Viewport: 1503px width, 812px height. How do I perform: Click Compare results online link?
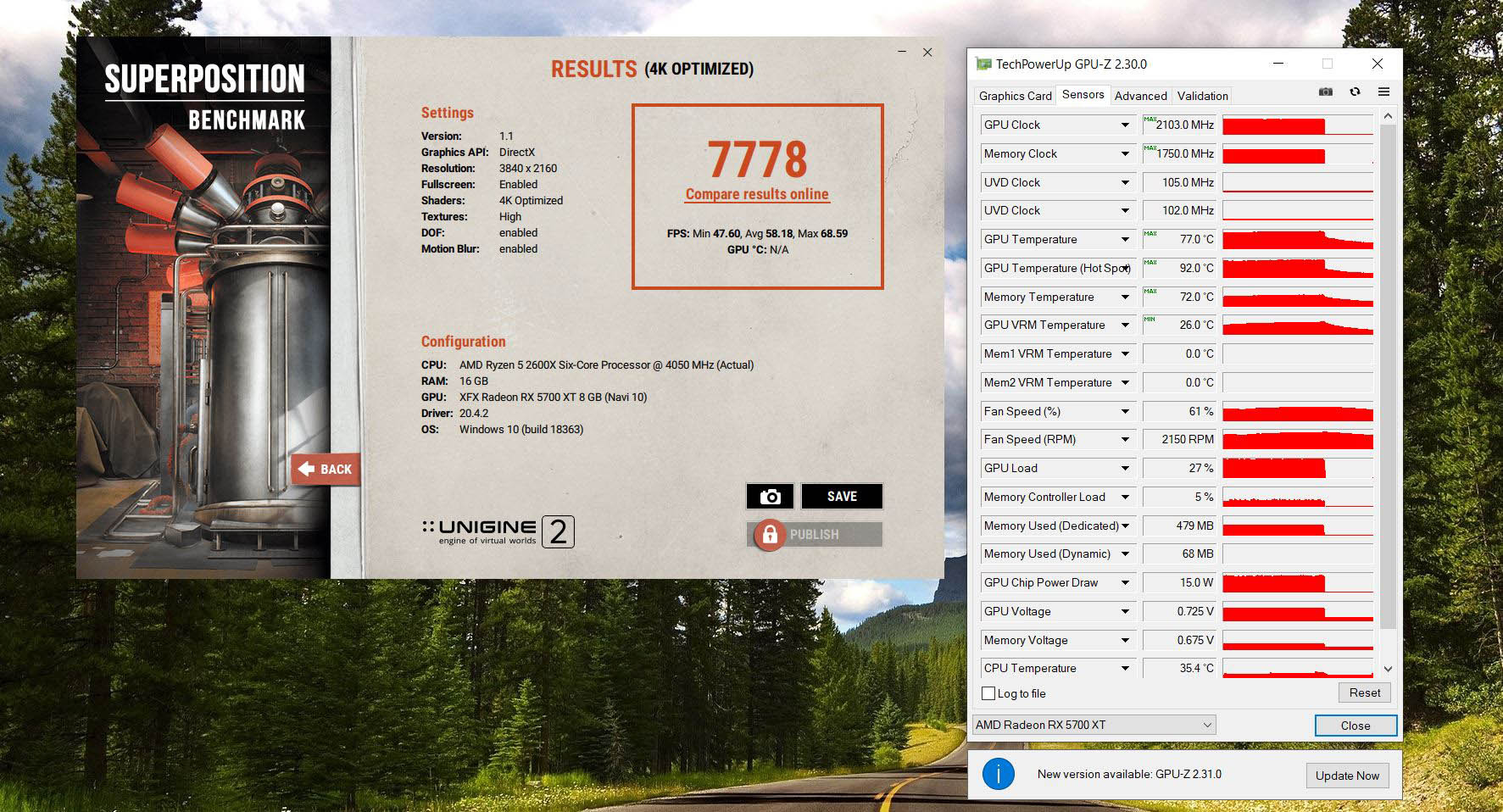pyautogui.click(x=757, y=194)
